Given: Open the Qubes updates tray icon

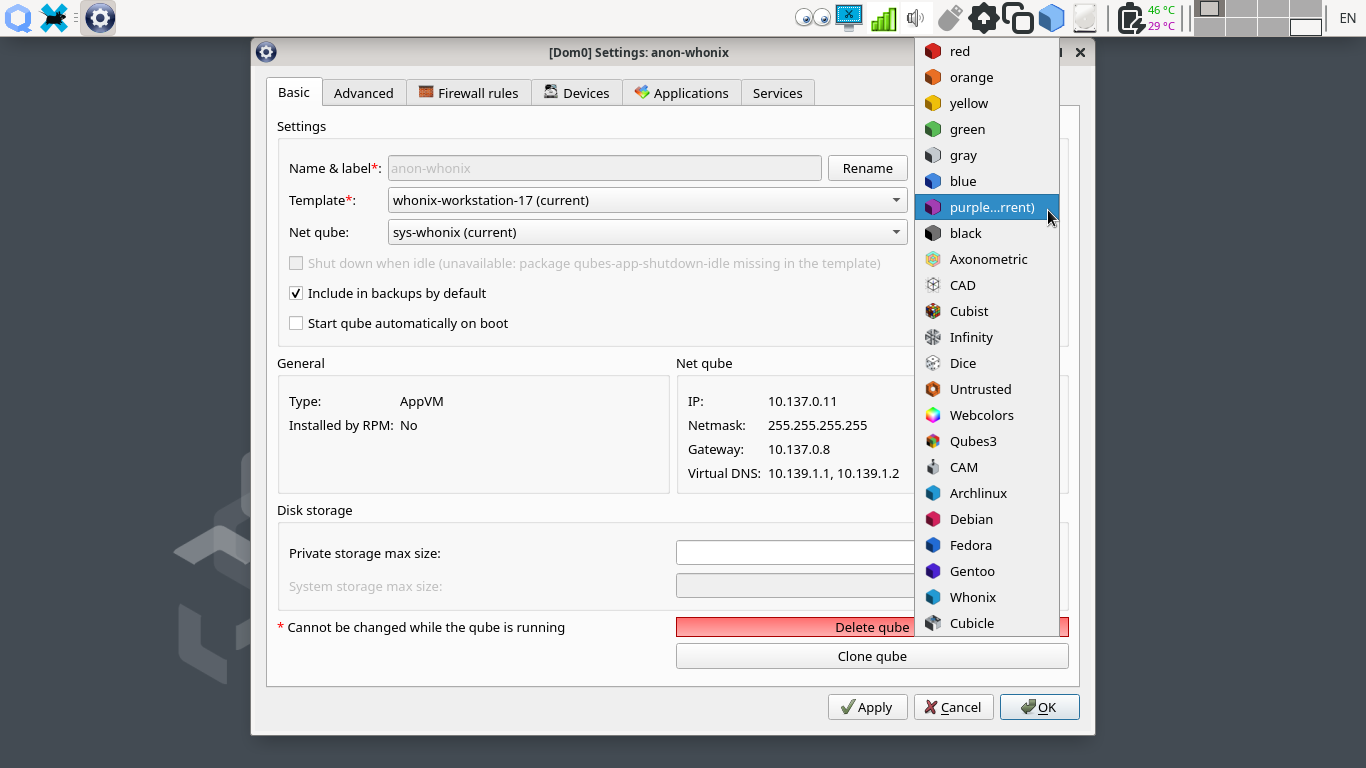Looking at the screenshot, I should click(984, 18).
